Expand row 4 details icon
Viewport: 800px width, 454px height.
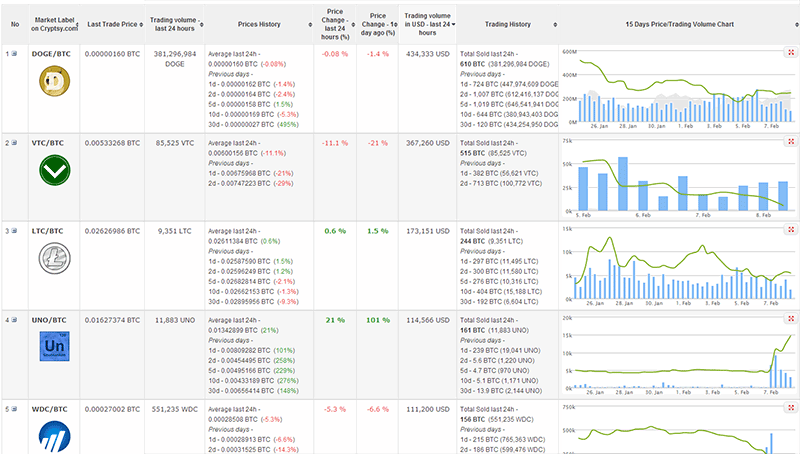[x=14, y=320]
